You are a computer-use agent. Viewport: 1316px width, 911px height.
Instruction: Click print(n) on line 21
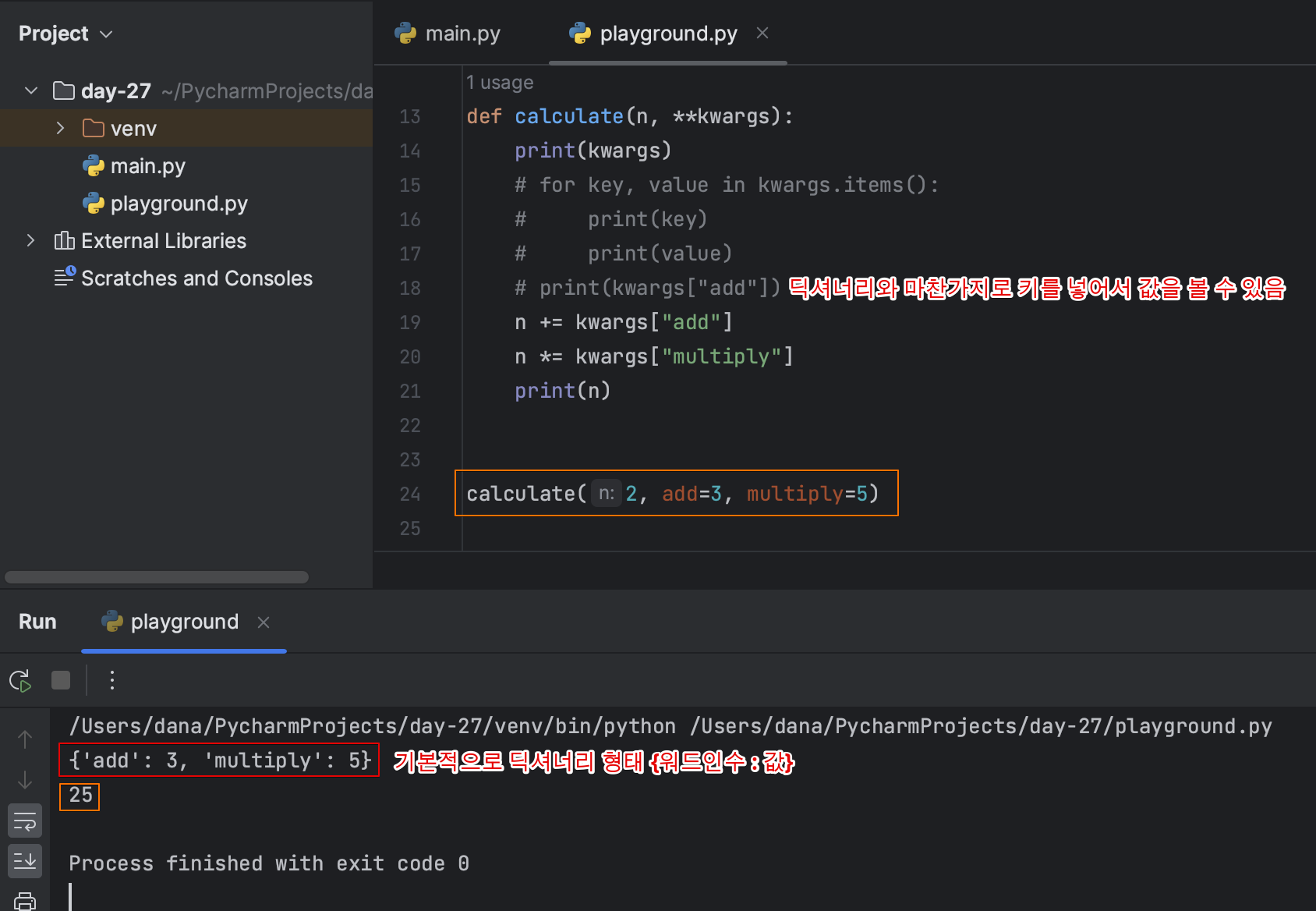pyautogui.click(x=563, y=391)
